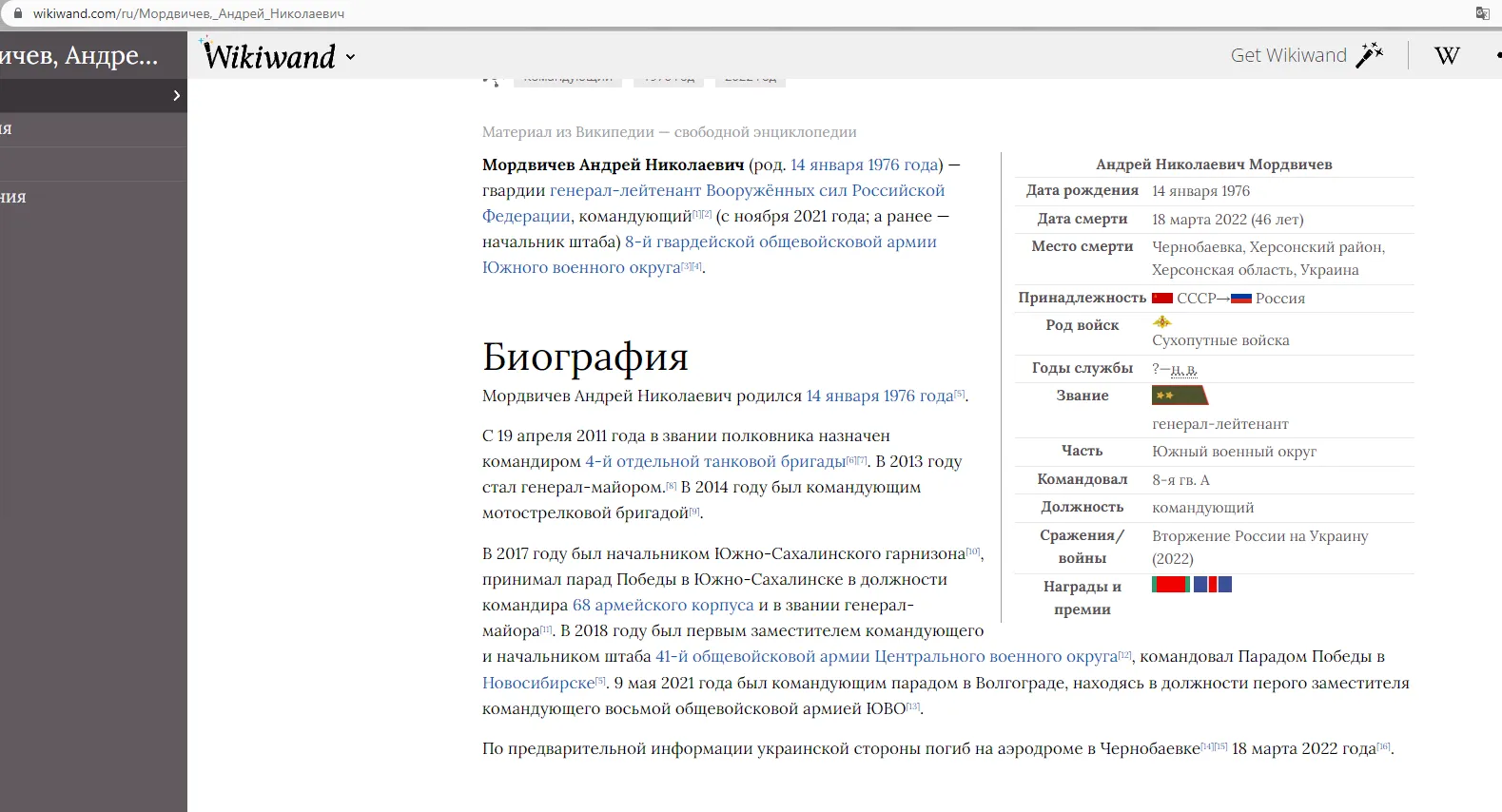Click the red-green award ribbon in infobox

coord(1170,585)
